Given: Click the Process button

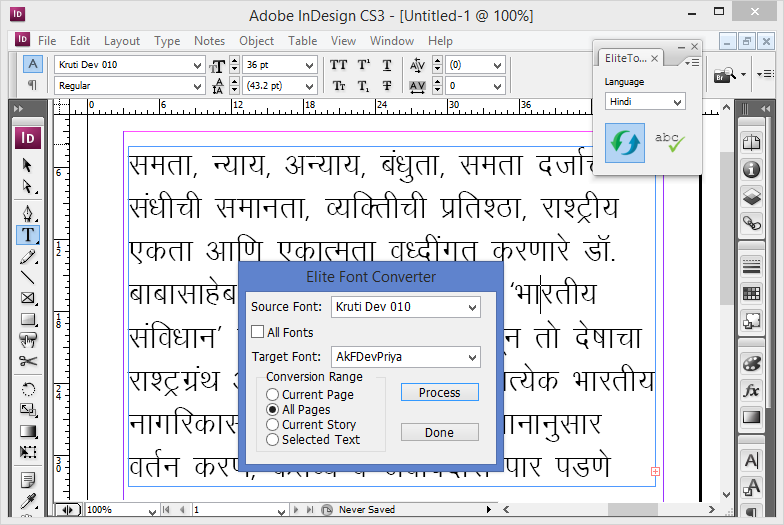Looking at the screenshot, I should (440, 392).
